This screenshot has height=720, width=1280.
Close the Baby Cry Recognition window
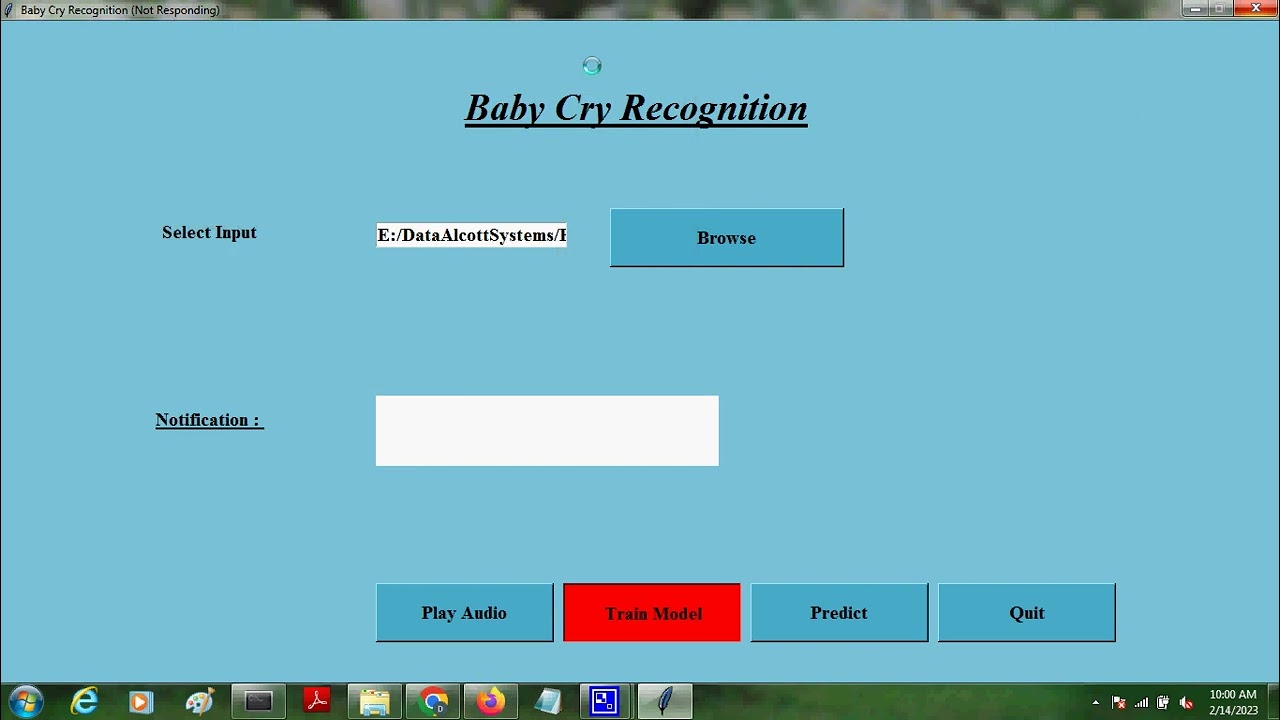1255,8
